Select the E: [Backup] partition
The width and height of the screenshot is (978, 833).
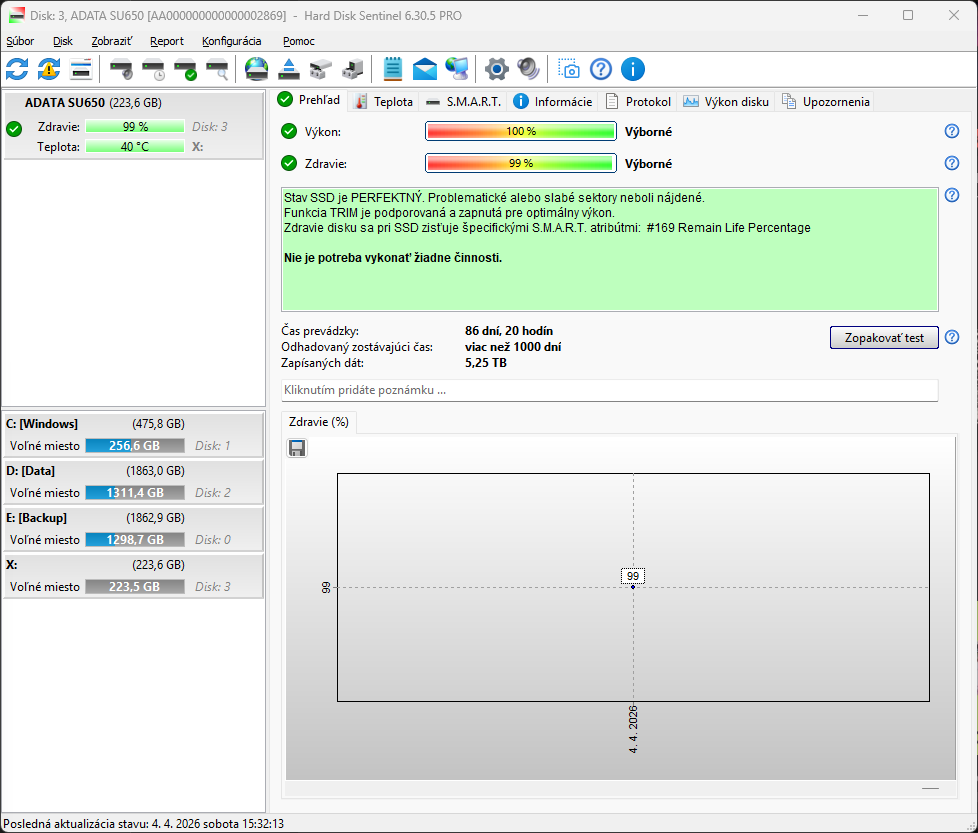click(x=133, y=528)
